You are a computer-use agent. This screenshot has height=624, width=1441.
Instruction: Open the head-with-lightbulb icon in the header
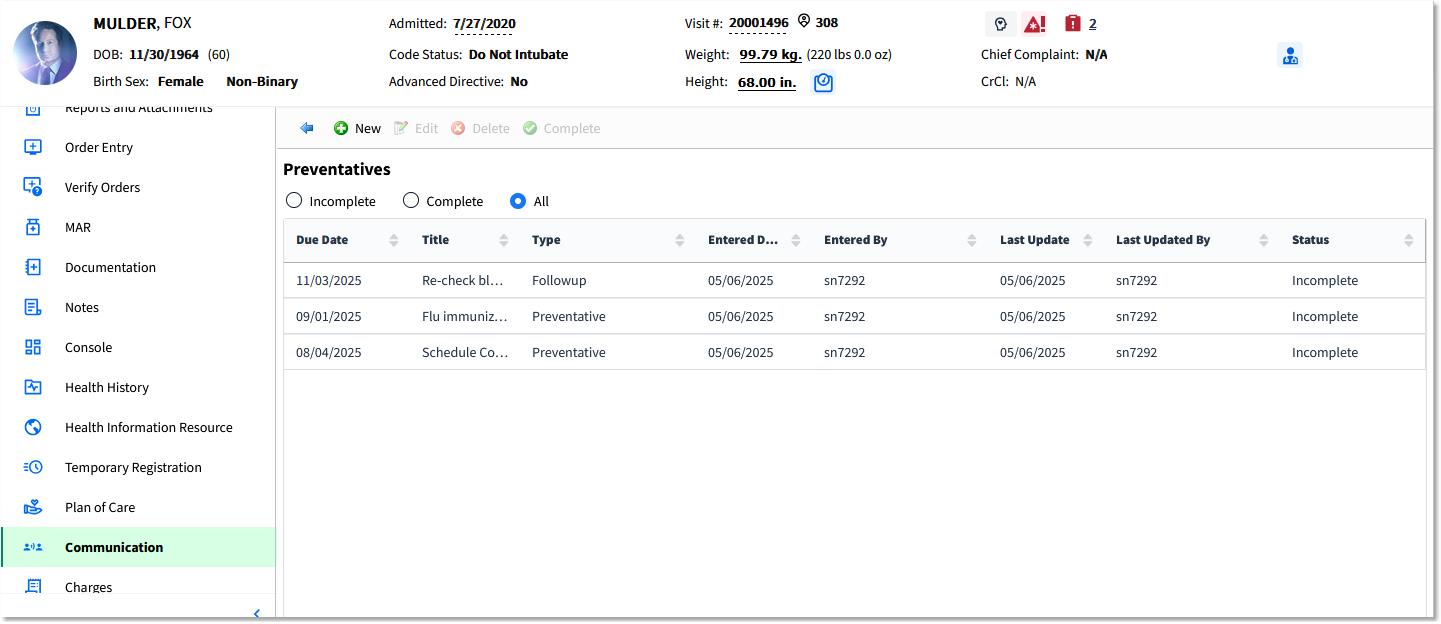point(1000,23)
